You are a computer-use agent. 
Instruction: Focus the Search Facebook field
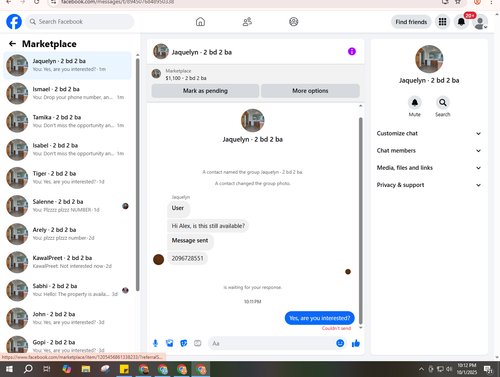80,22
